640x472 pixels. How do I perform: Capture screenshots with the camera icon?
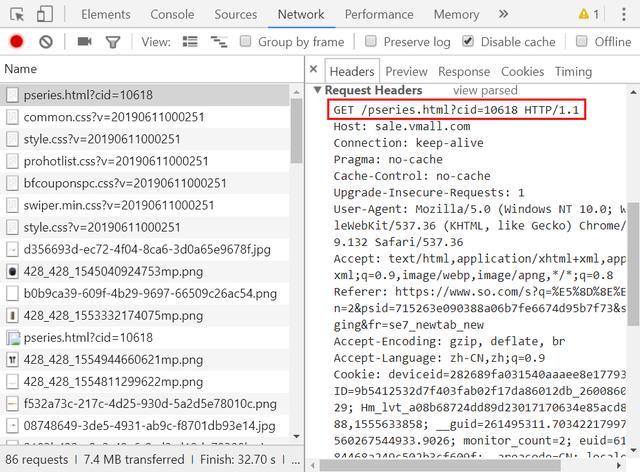coord(84,41)
